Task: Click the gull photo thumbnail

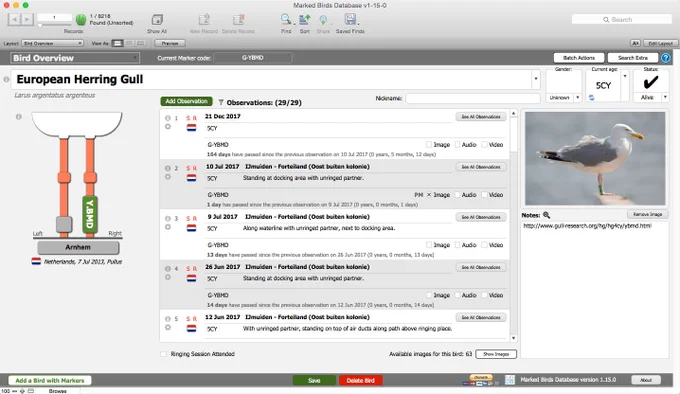Action: point(595,159)
